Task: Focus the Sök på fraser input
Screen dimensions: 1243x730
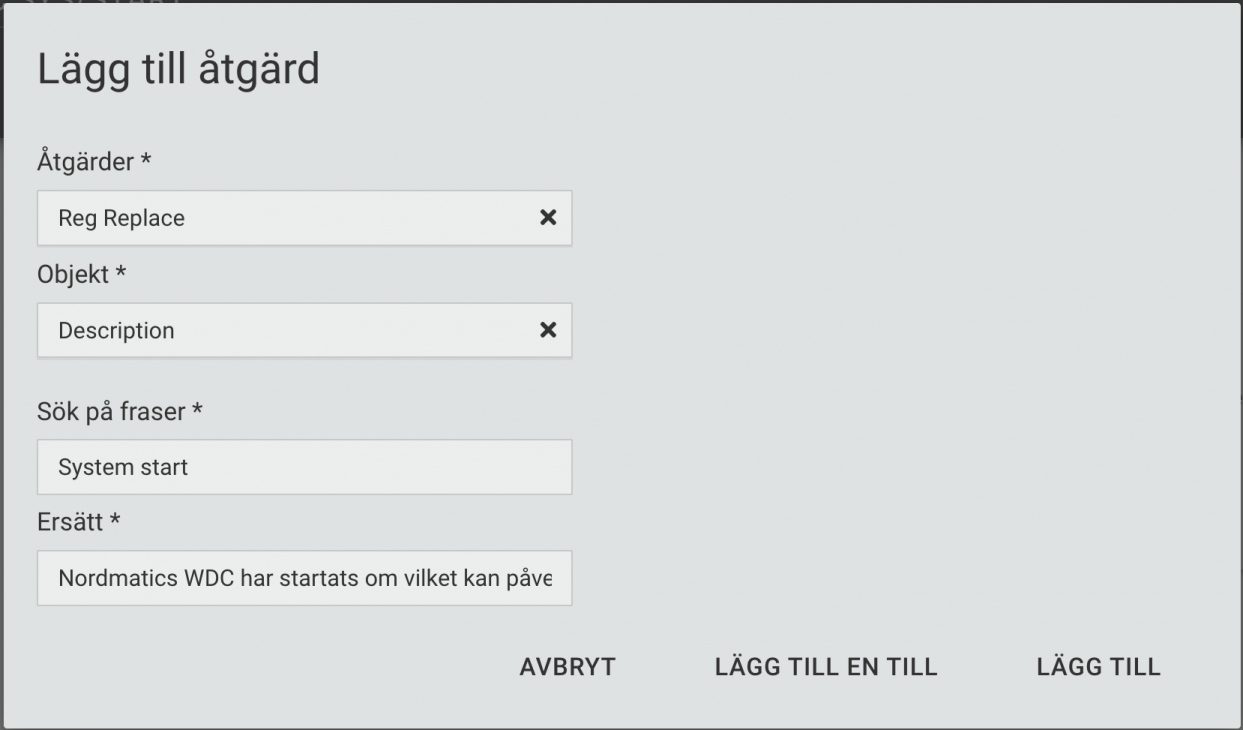Action: 305,467
